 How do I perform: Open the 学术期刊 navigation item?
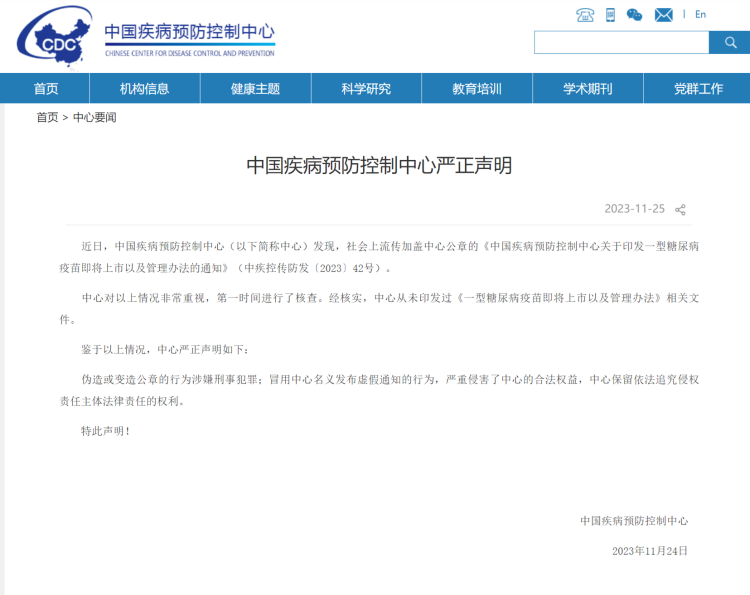(587, 89)
